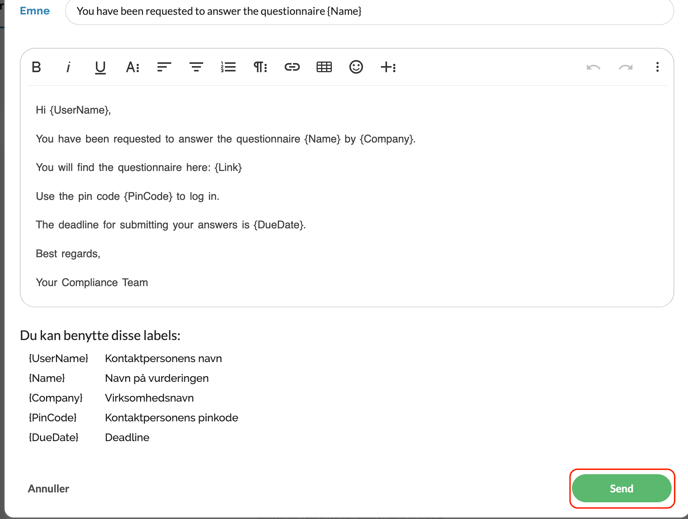Open the ordered list options

point(228,67)
